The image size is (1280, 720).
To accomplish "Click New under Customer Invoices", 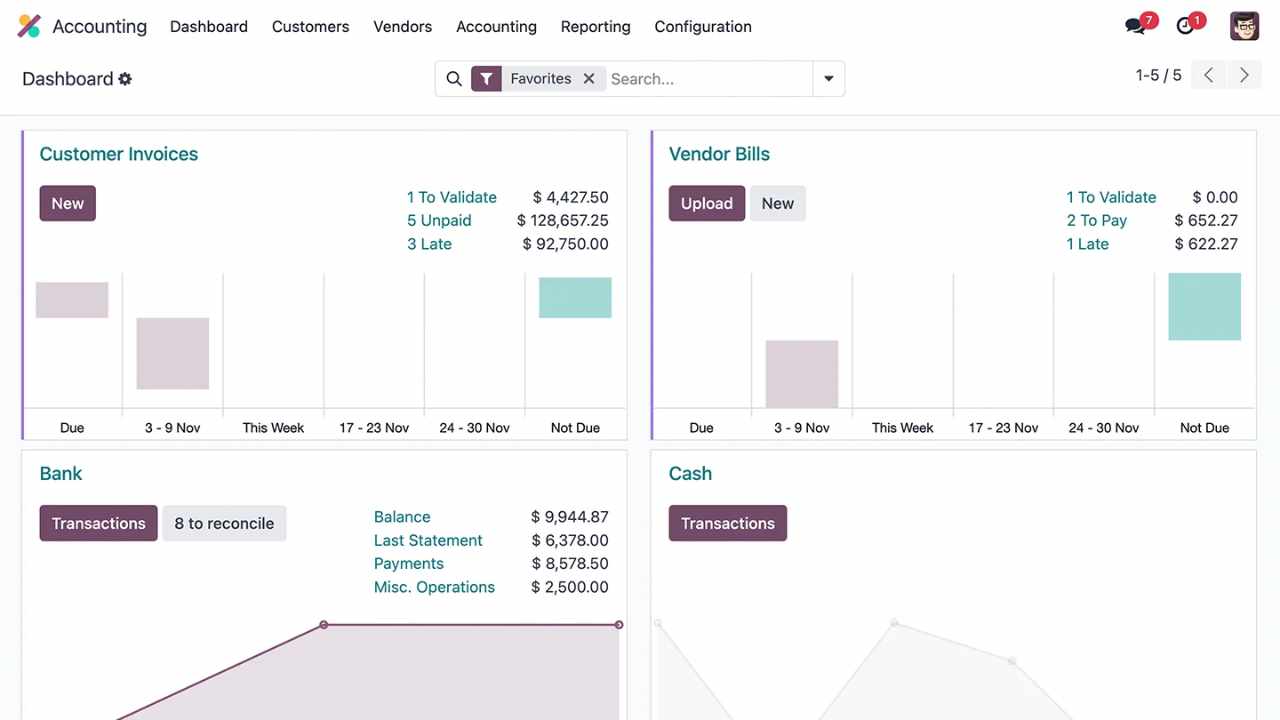I will tap(67, 203).
